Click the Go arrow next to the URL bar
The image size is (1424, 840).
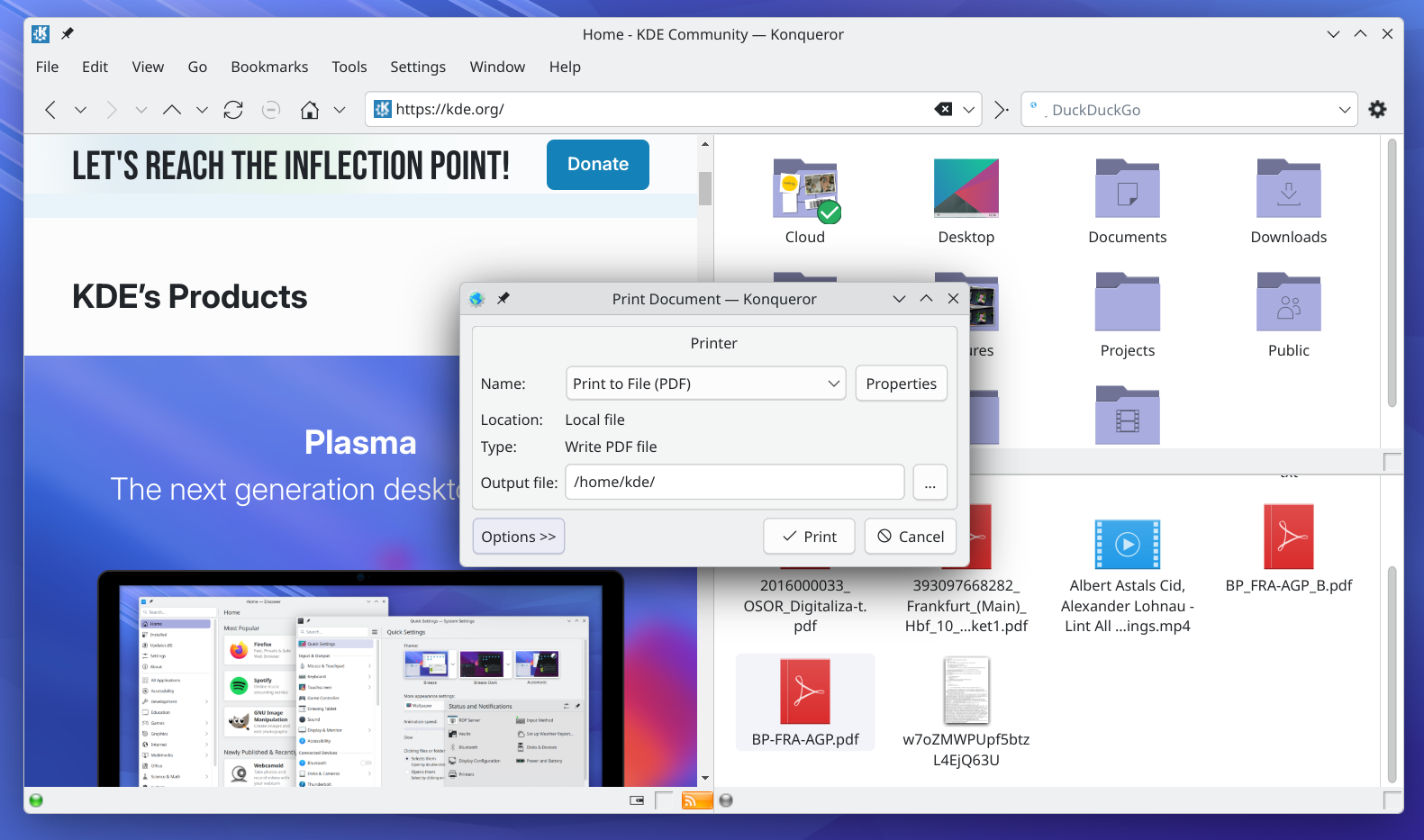[x=1001, y=110]
